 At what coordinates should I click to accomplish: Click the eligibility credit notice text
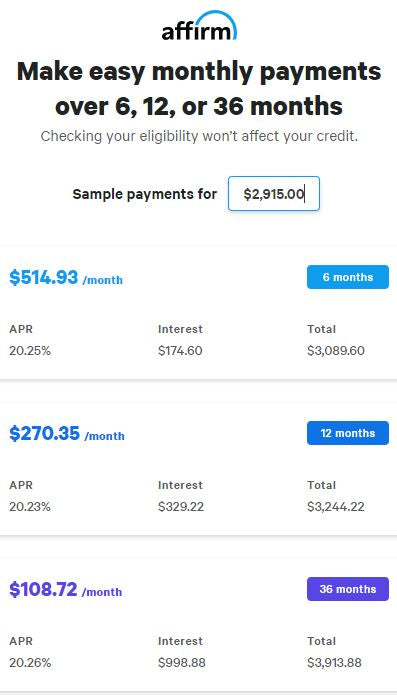tap(199, 137)
